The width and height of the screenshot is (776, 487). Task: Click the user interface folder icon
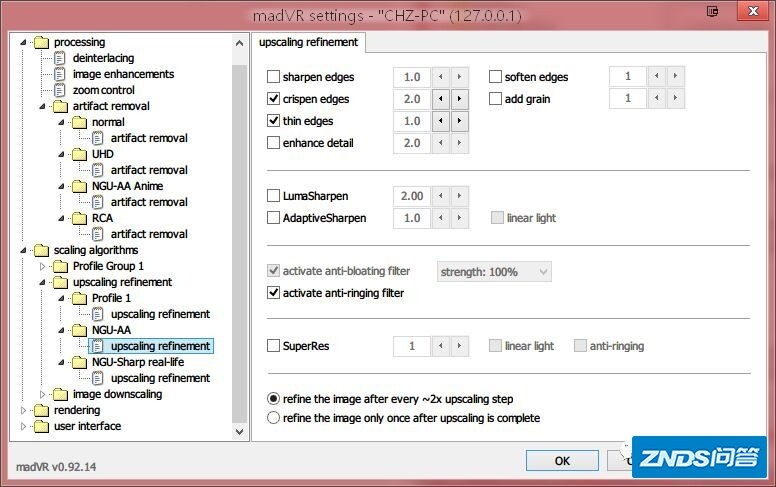41,426
